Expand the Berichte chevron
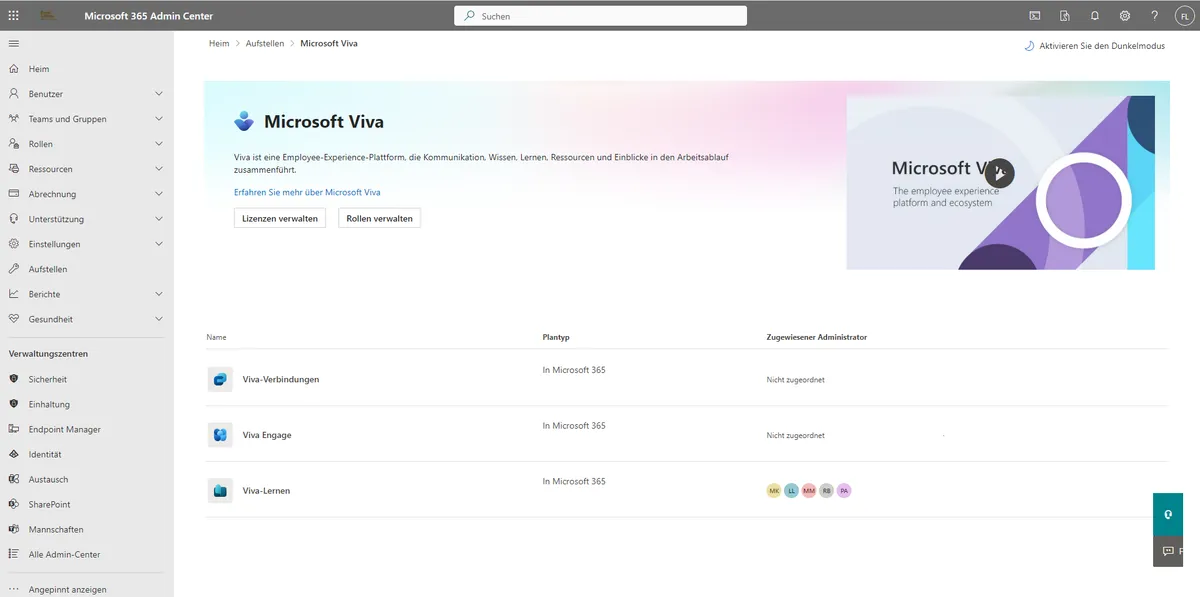 coord(159,294)
